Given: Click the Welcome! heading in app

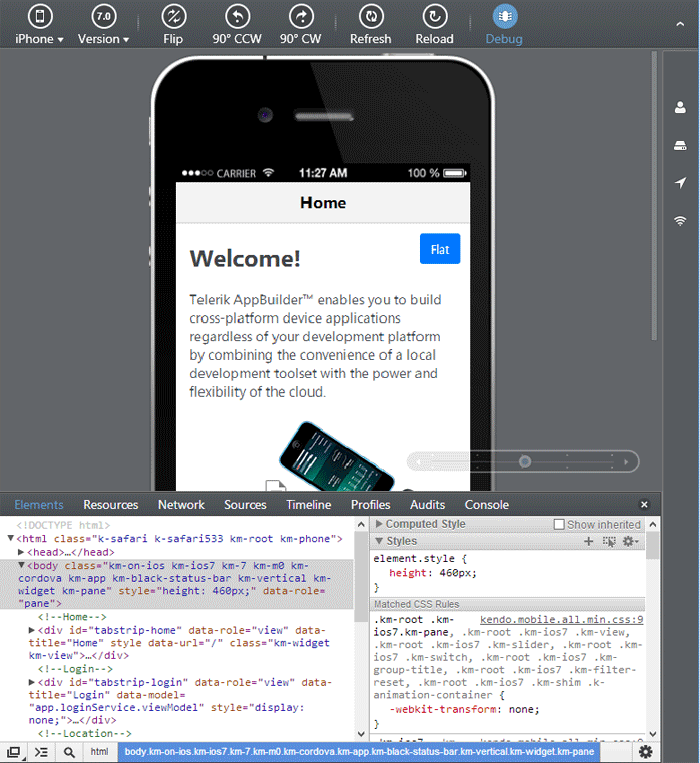Looking at the screenshot, I should [245, 258].
